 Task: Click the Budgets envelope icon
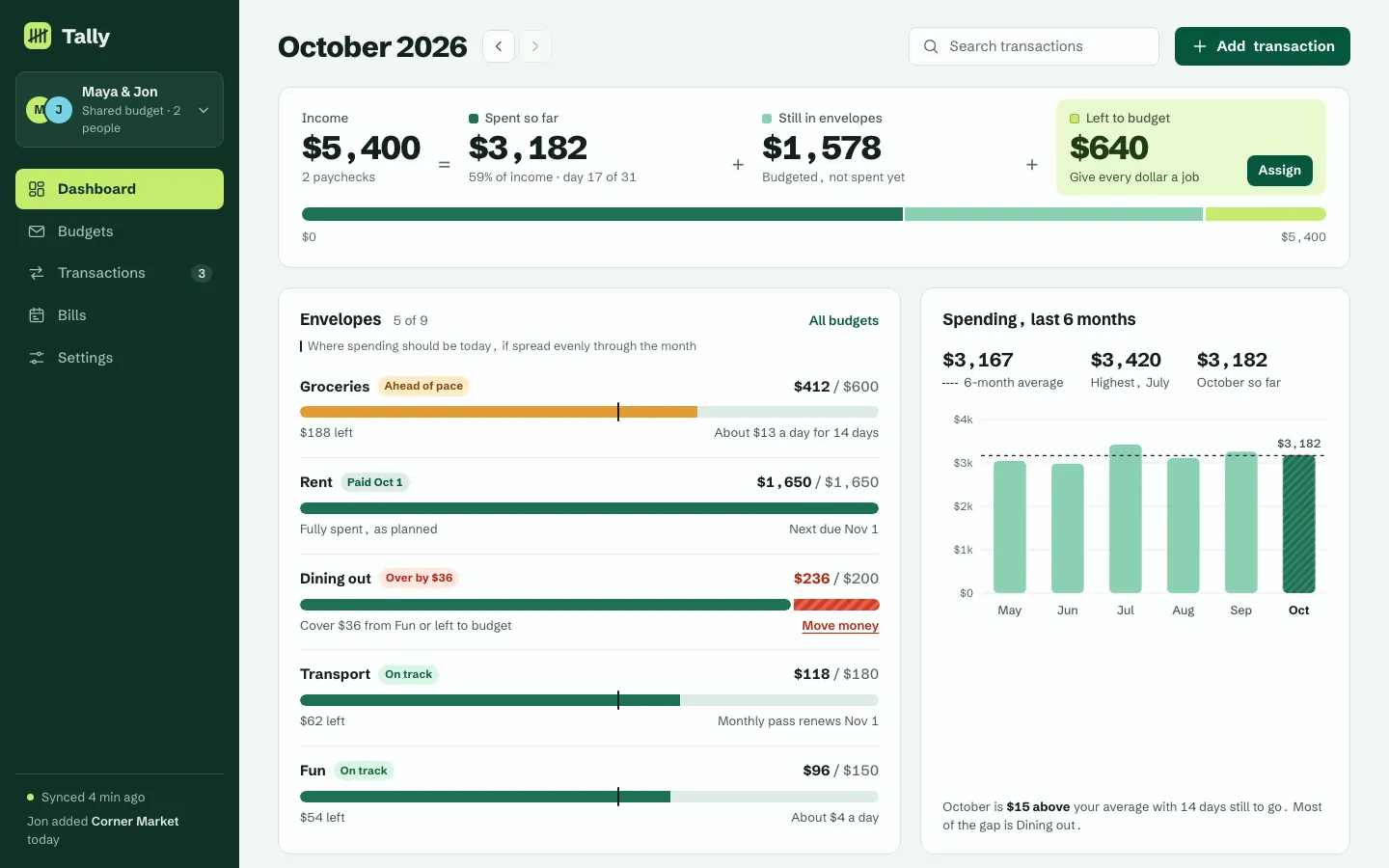point(37,231)
